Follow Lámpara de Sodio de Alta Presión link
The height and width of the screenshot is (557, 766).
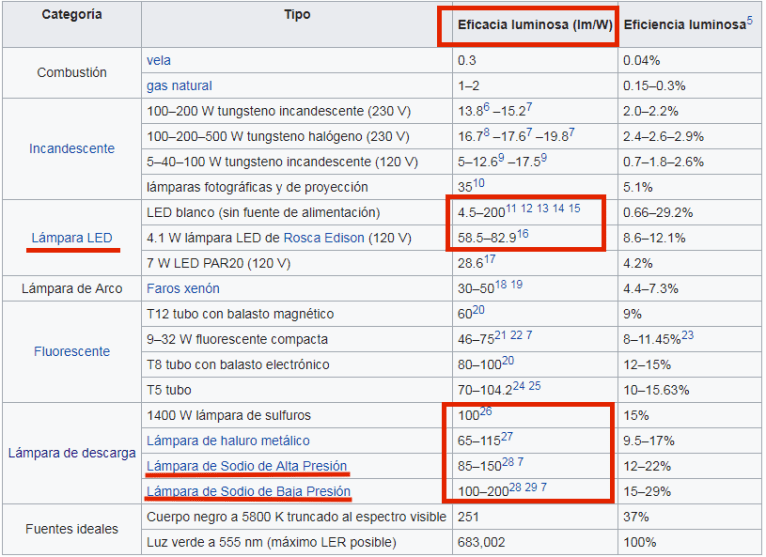(x=247, y=466)
